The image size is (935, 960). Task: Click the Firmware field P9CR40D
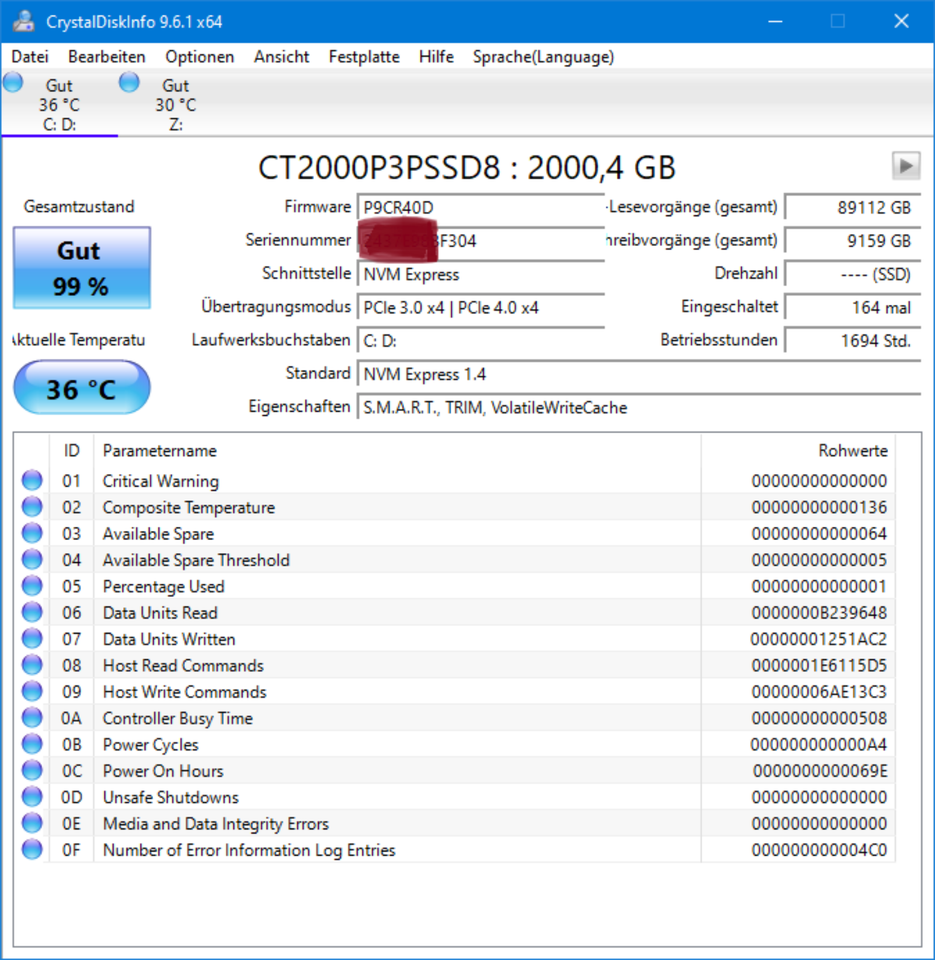(x=481, y=208)
